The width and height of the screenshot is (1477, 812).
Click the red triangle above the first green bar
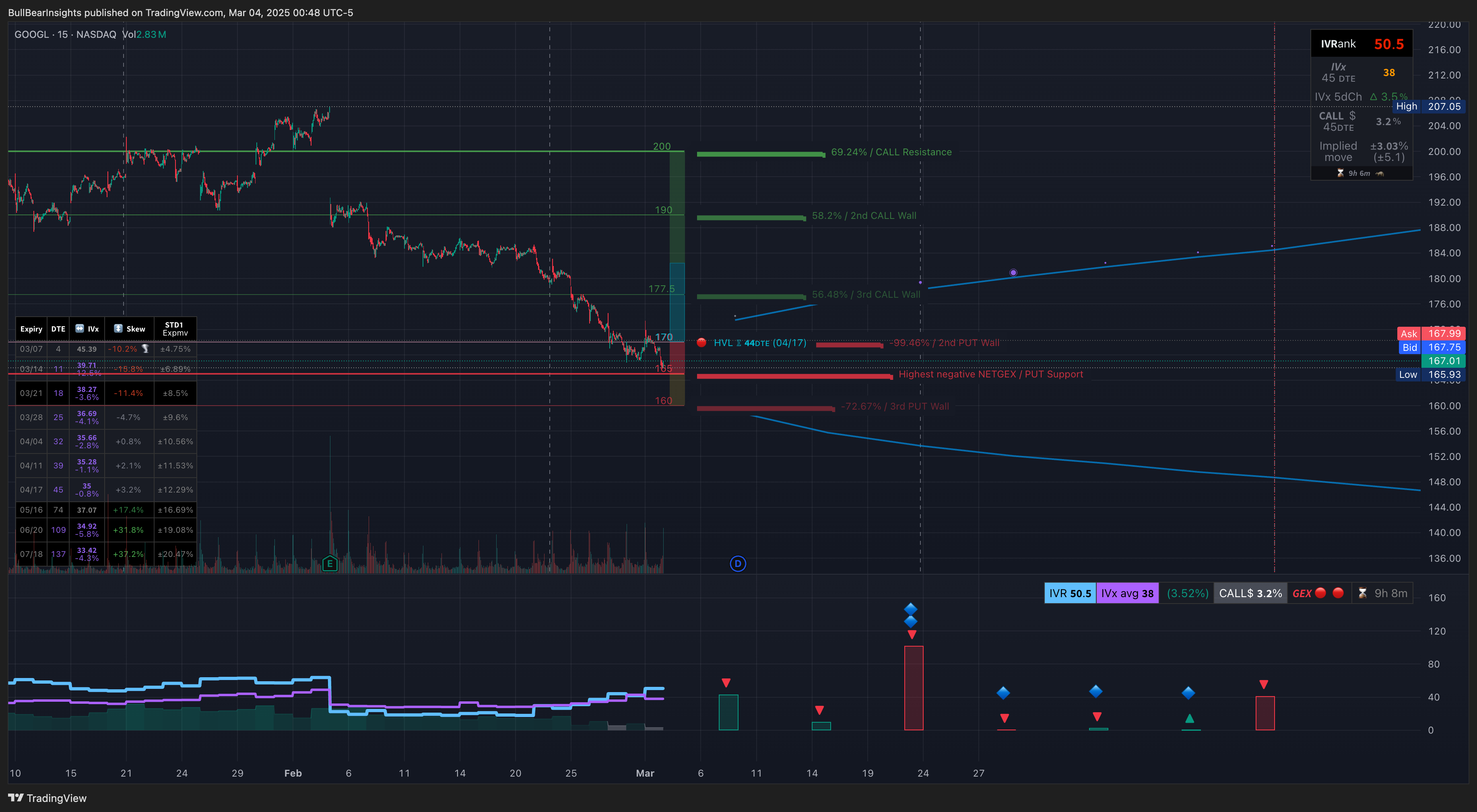(726, 683)
